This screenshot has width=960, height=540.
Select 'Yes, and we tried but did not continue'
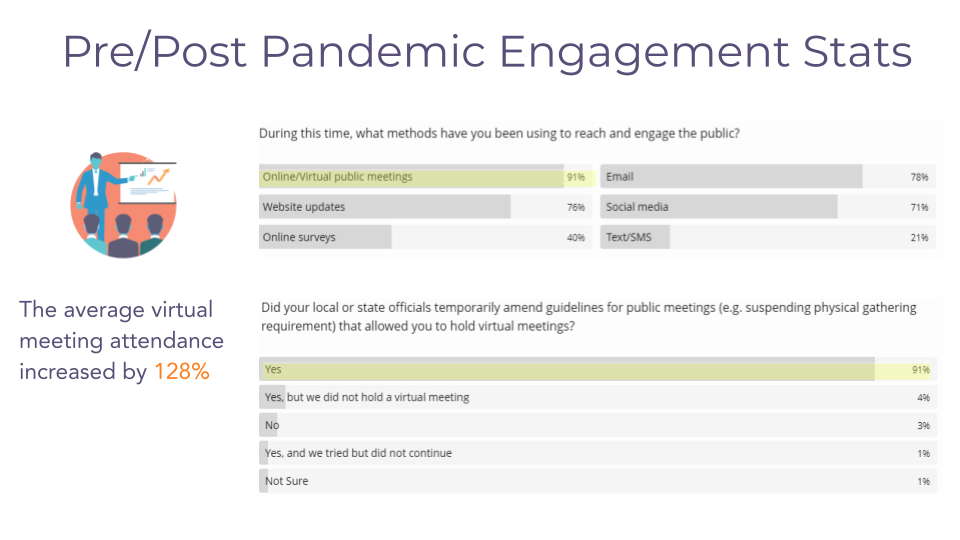pos(358,453)
